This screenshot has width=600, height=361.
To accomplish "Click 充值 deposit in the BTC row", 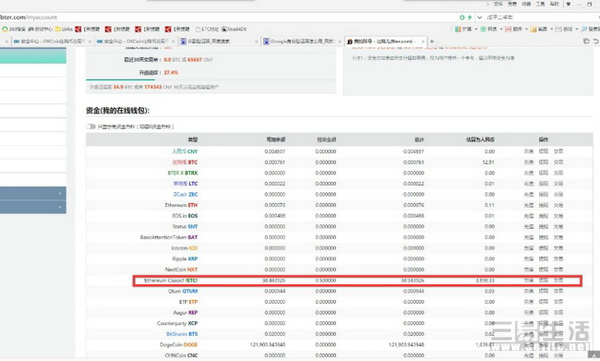I will pos(528,162).
